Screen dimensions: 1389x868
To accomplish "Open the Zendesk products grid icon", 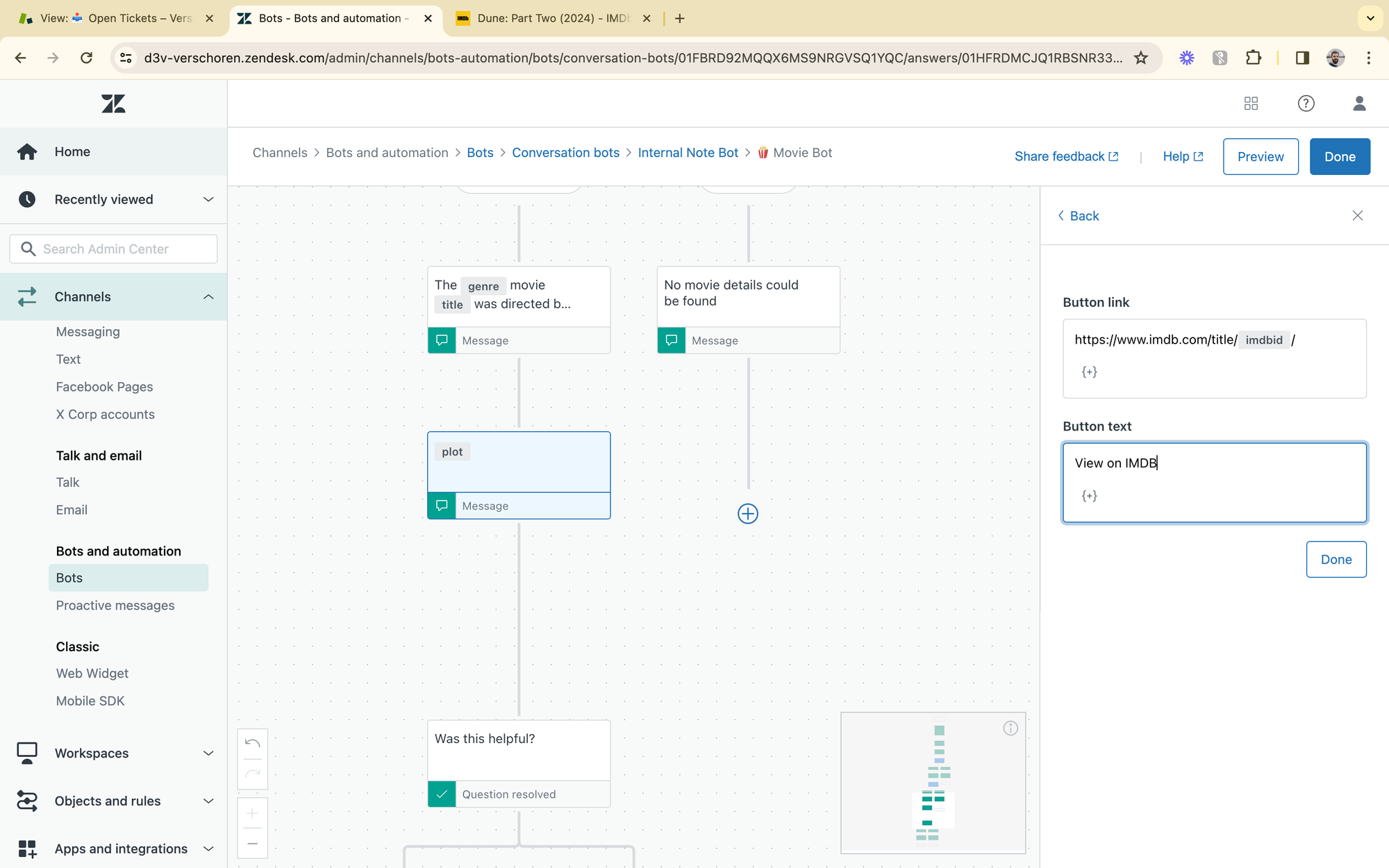I will (1251, 103).
